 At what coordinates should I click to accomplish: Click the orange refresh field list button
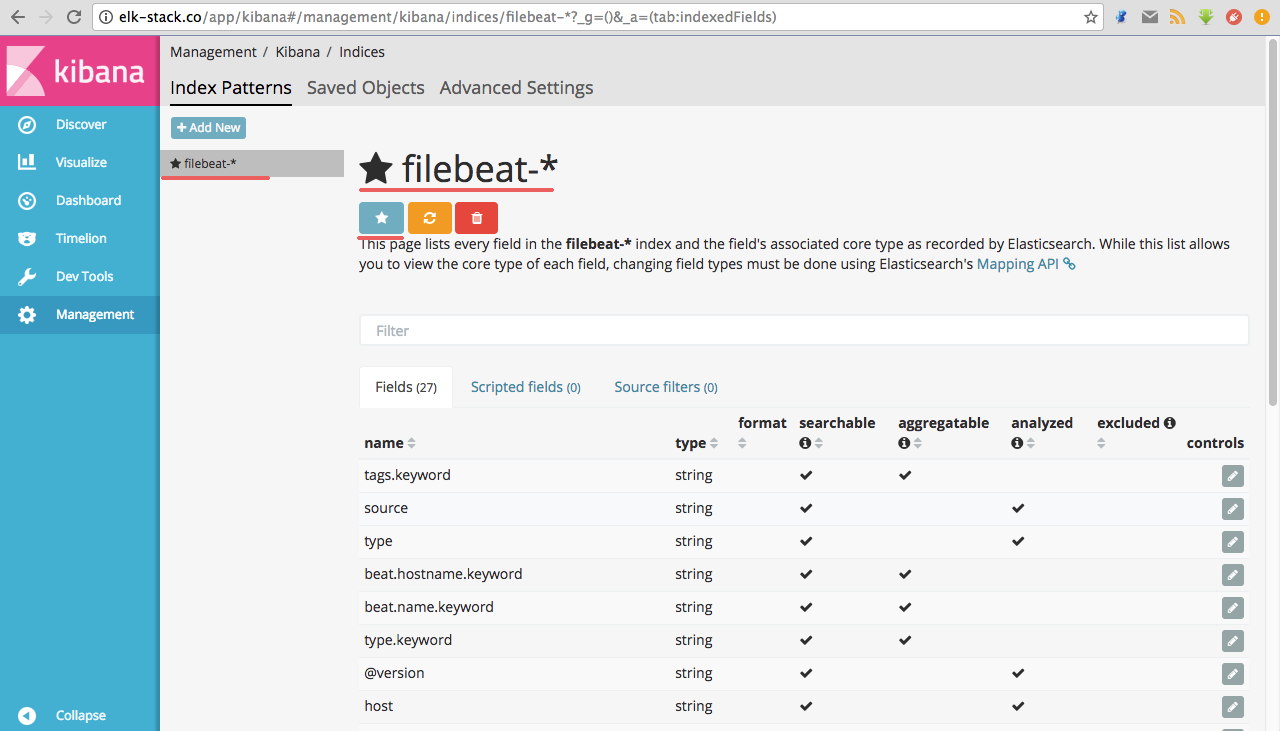[429, 218]
